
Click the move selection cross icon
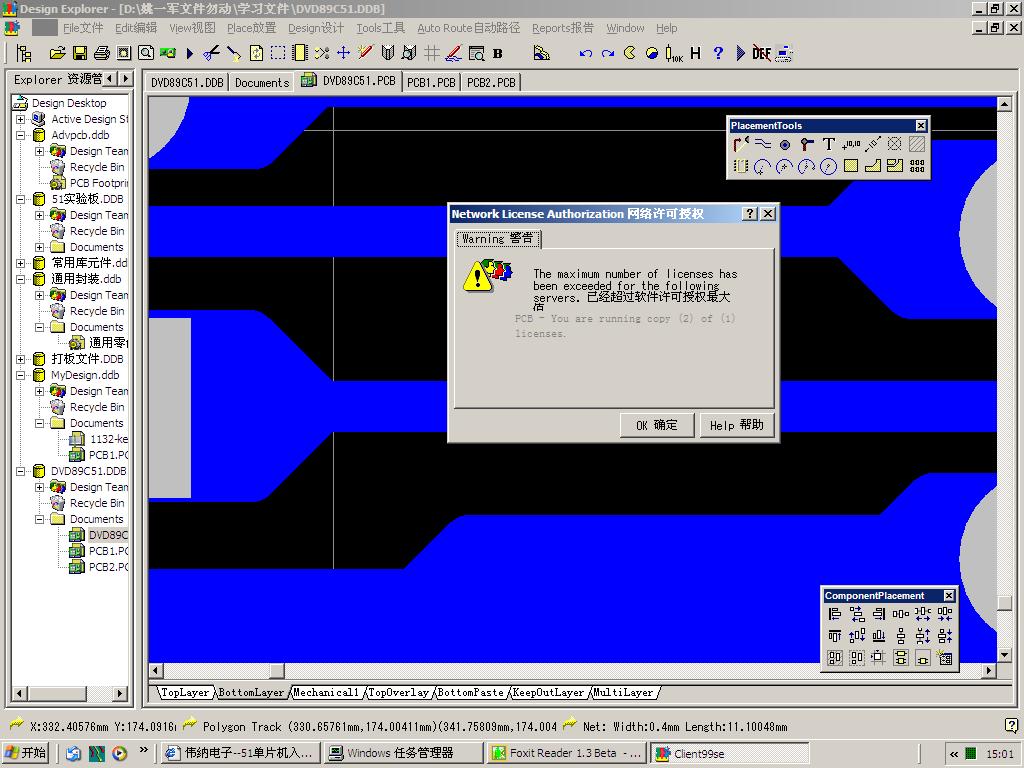coord(344,54)
